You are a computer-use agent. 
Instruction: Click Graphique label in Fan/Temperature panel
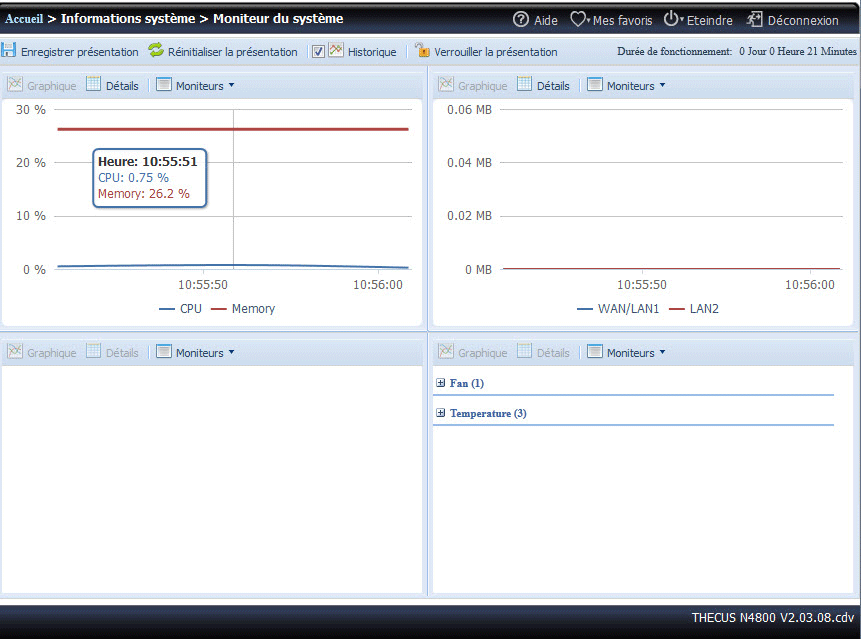483,353
